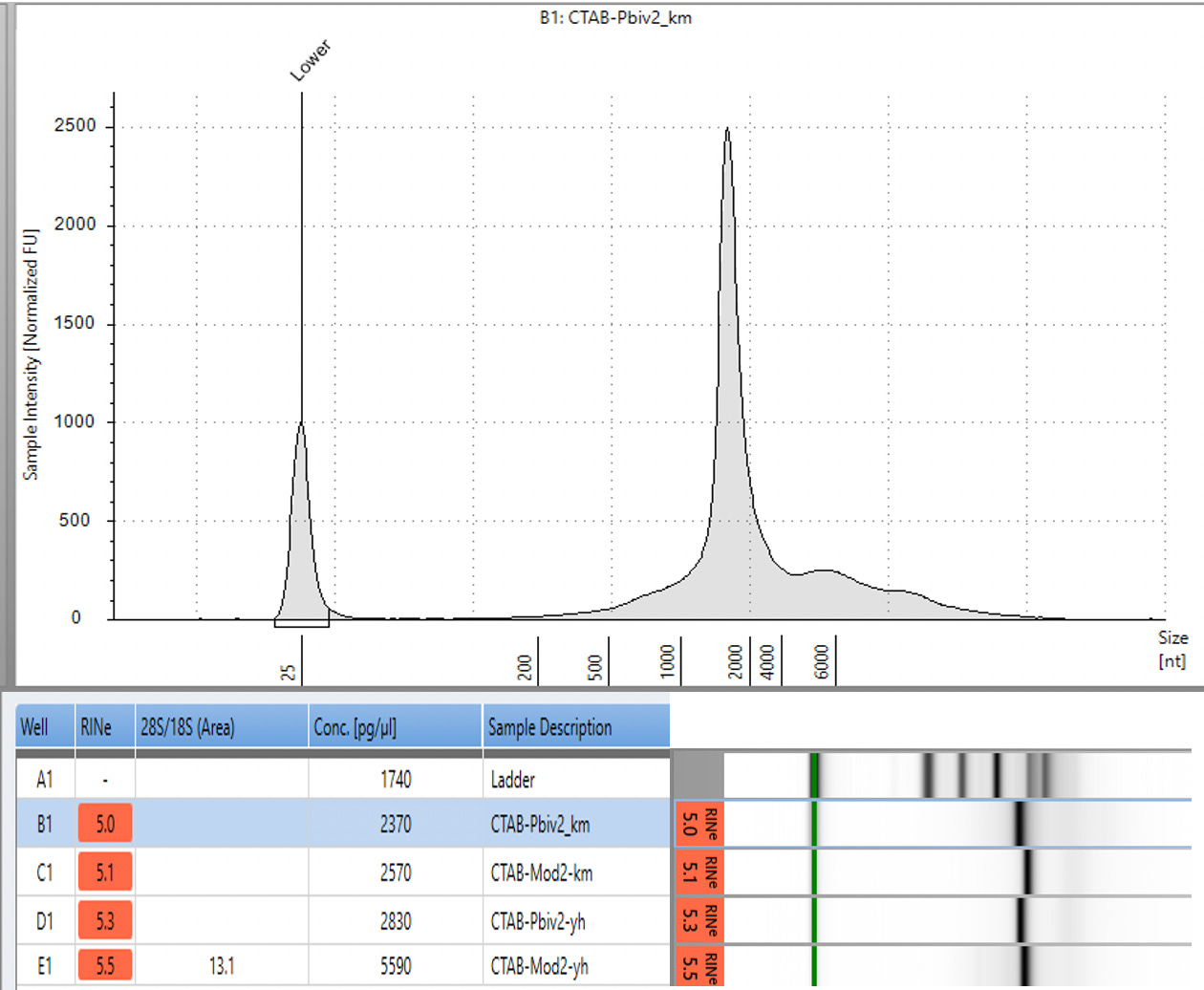The image size is (1204, 990).
Task: Select well C1 row cell
Action: click(45, 872)
